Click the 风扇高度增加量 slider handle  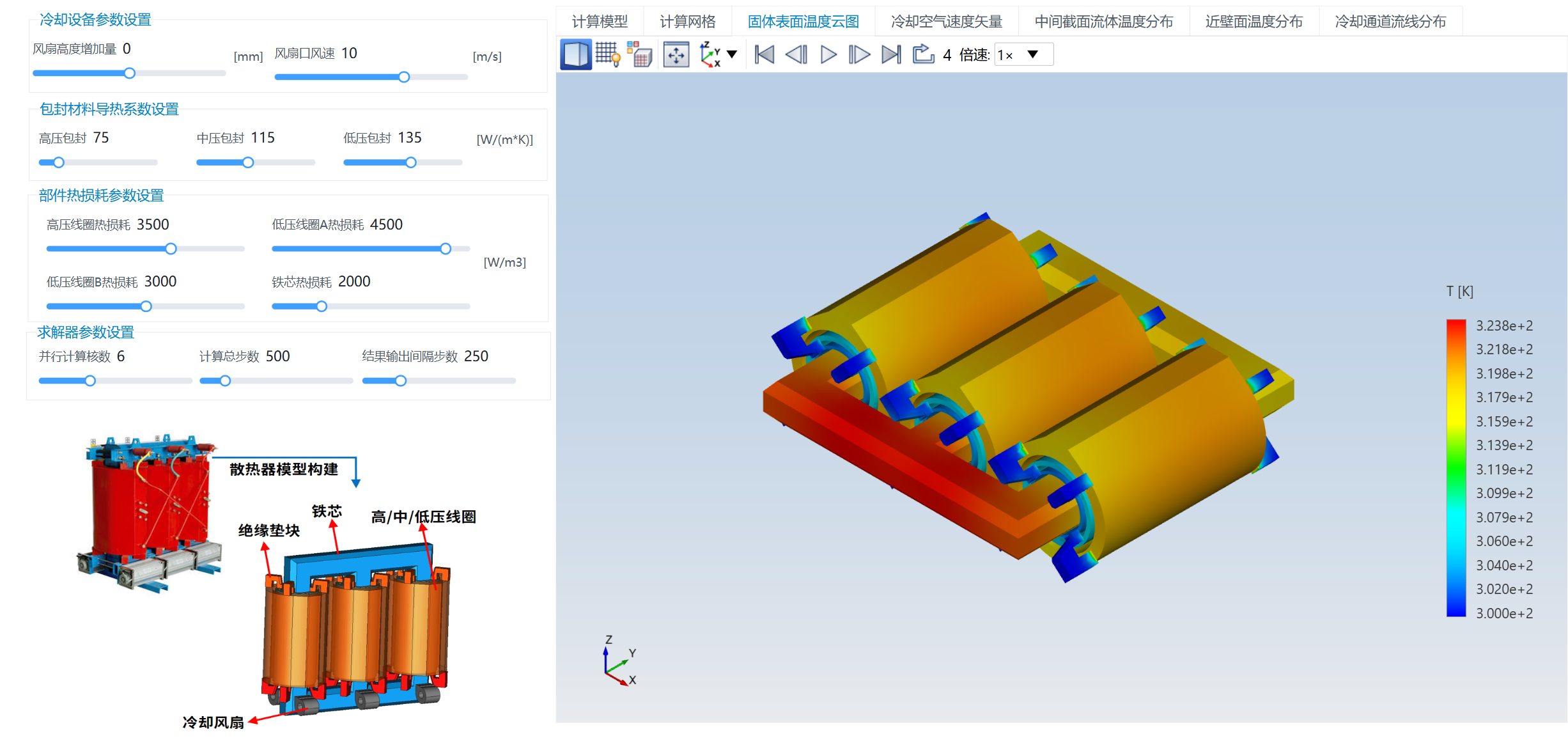[x=130, y=74]
